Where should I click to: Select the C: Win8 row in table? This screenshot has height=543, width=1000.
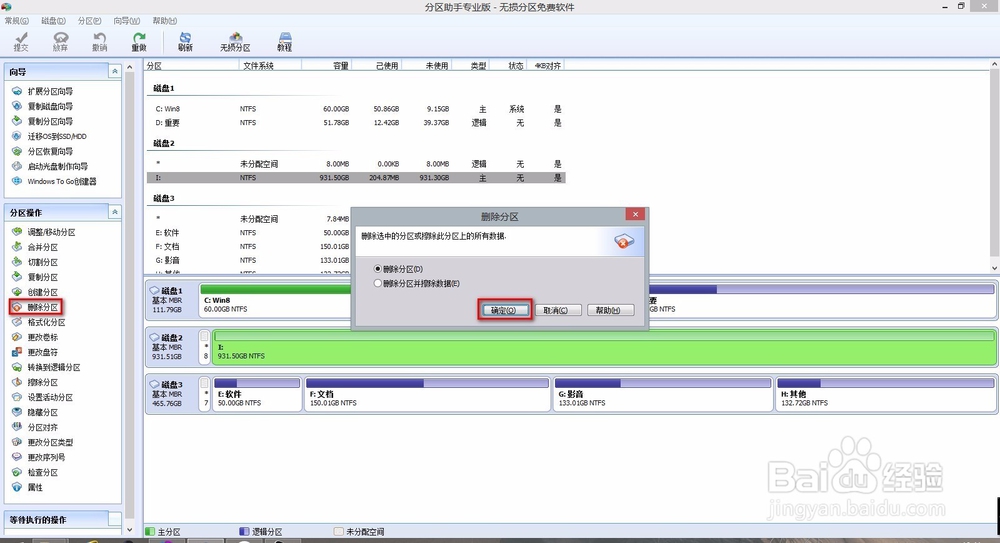[x=356, y=109]
